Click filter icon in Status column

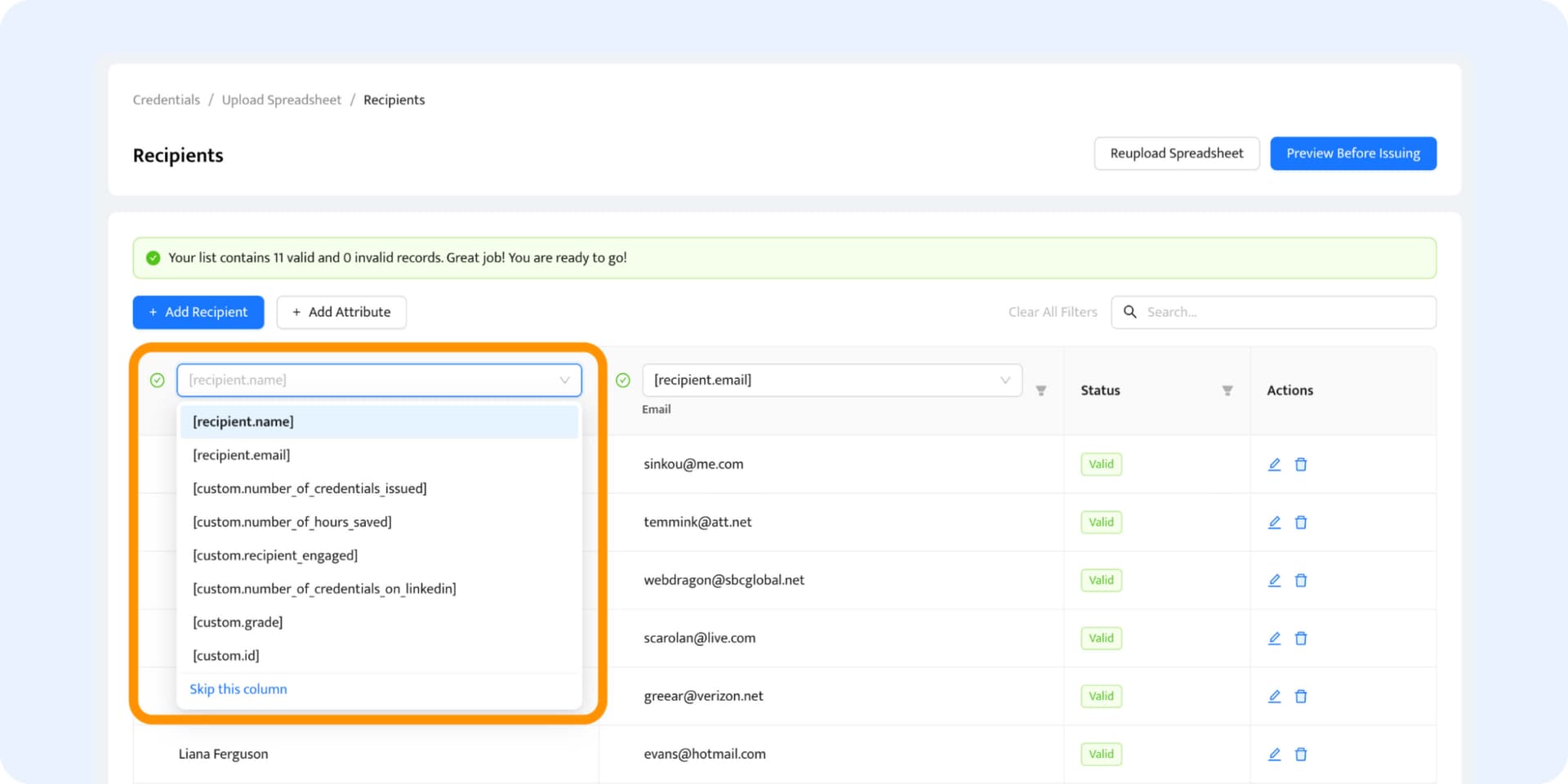[1227, 391]
